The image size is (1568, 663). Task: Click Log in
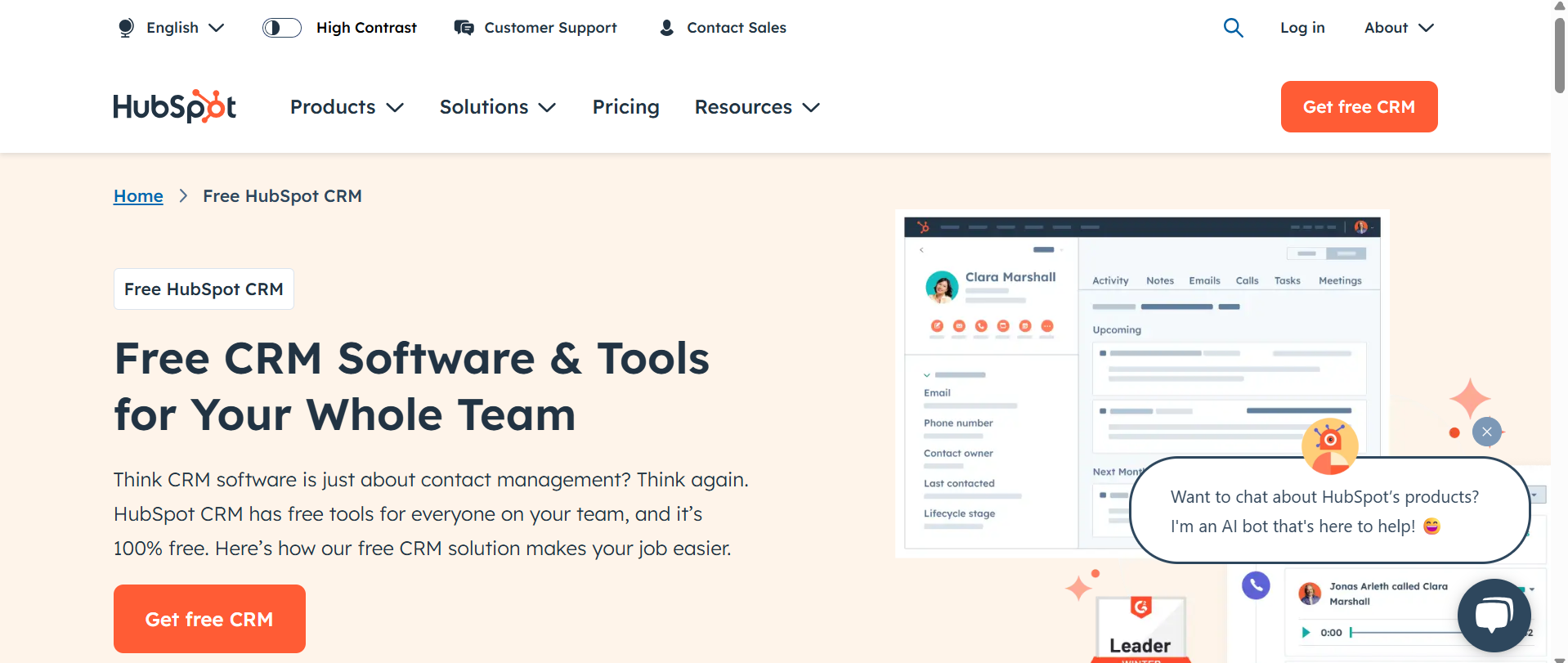tap(1302, 28)
